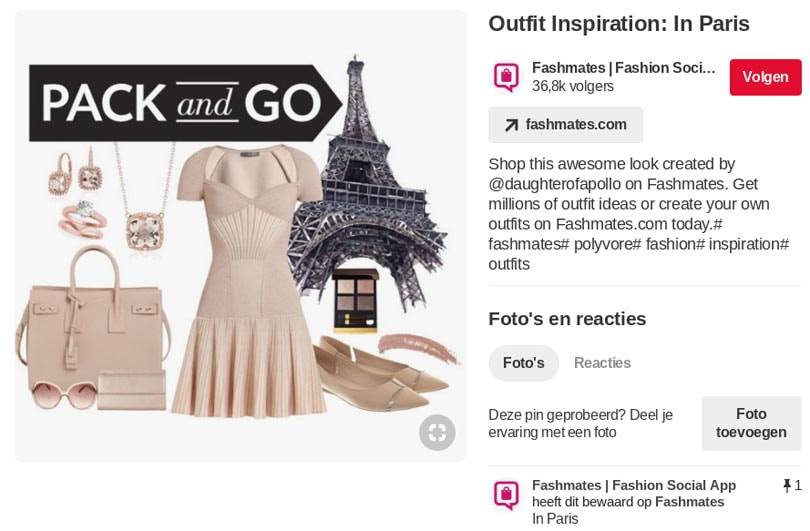Viewport: 810px width, 531px height.
Task: Click the arrow icon on fashmates.com button
Action: point(511,125)
